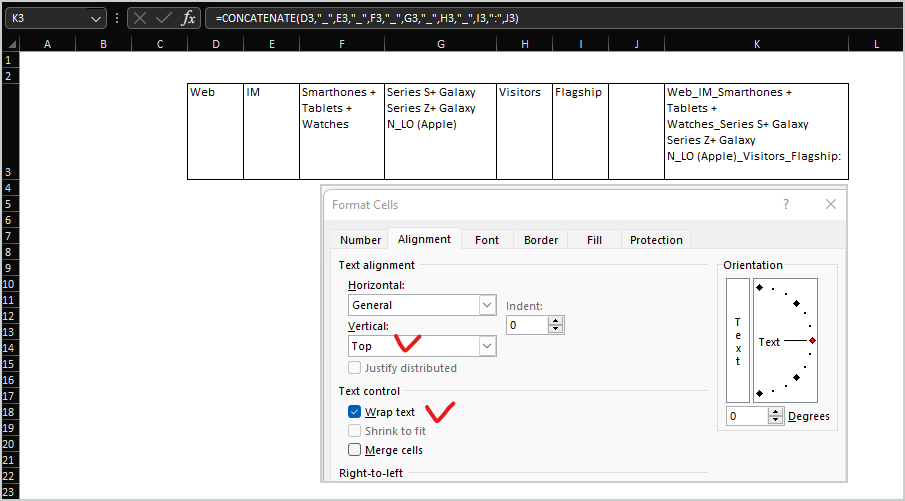Image resolution: width=905 pixels, height=501 pixels.
Task: Toggle the Merge cells checkbox
Action: [x=354, y=450]
